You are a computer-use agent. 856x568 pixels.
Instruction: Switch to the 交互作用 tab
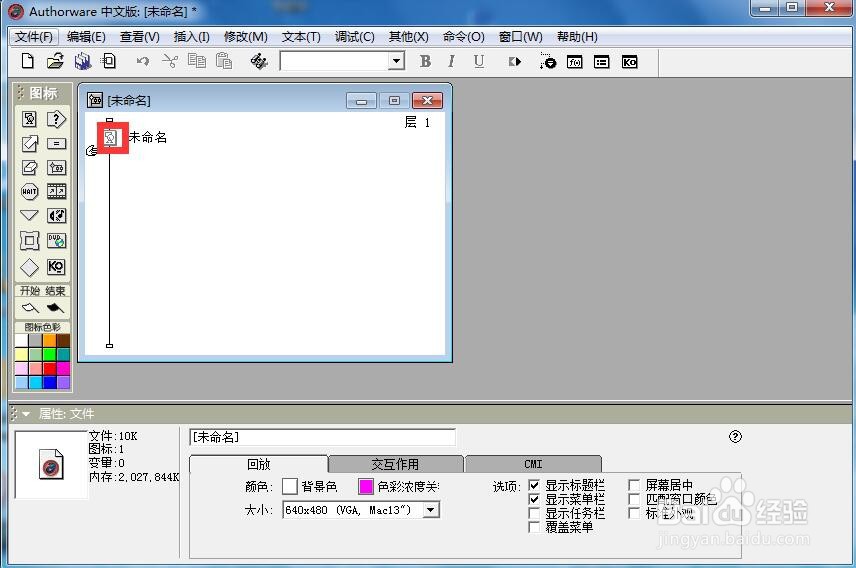[x=396, y=464]
